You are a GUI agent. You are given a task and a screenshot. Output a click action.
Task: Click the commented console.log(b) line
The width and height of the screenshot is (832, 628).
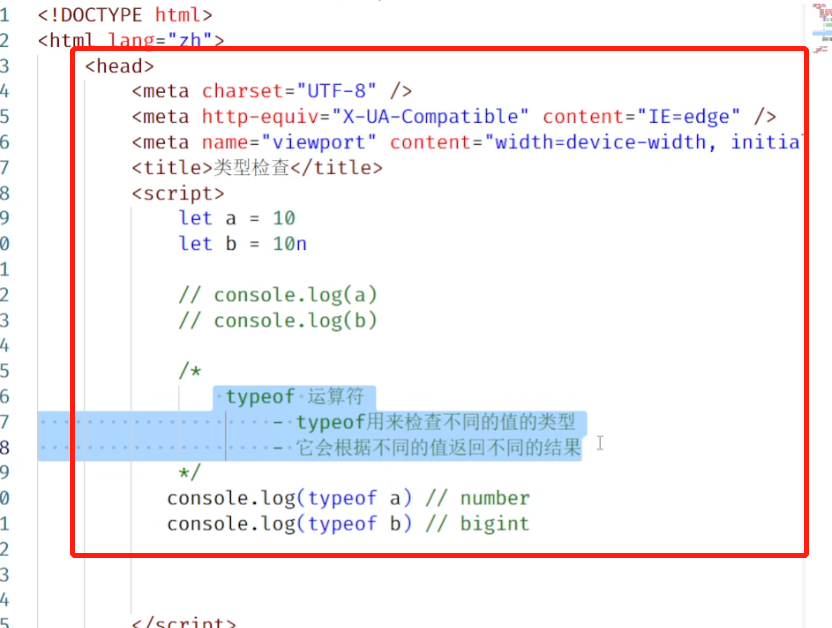click(278, 320)
